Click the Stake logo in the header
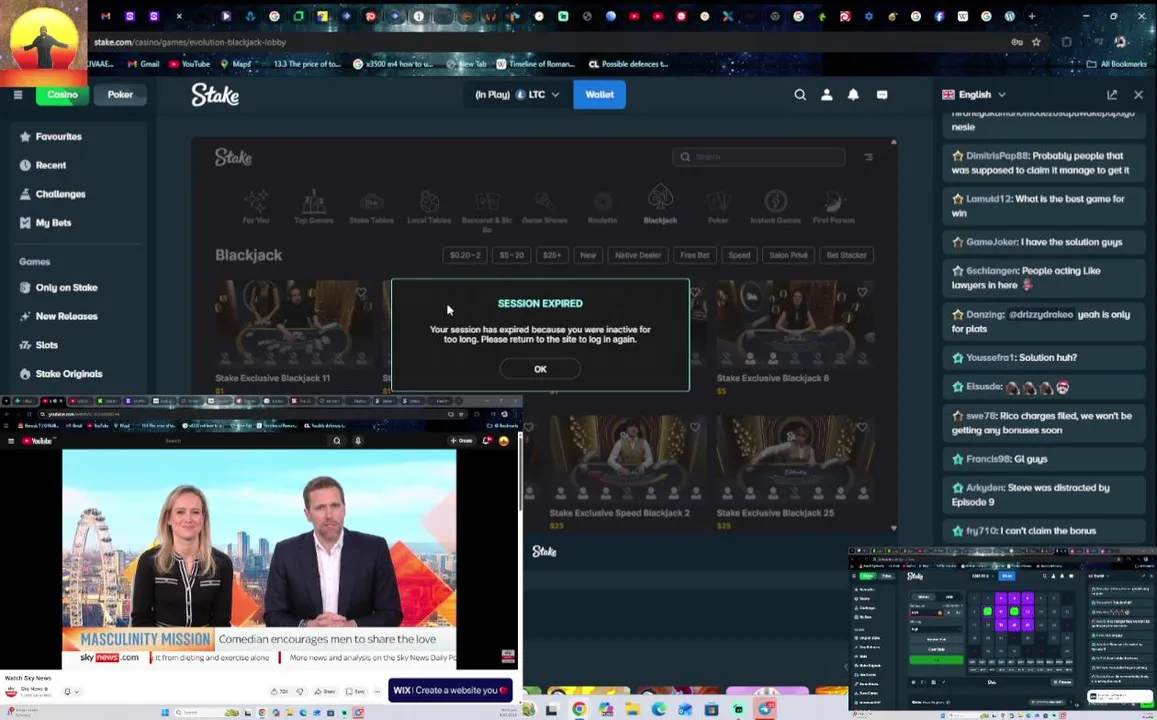Viewport: 1157px width, 720px height. pyautogui.click(x=215, y=94)
